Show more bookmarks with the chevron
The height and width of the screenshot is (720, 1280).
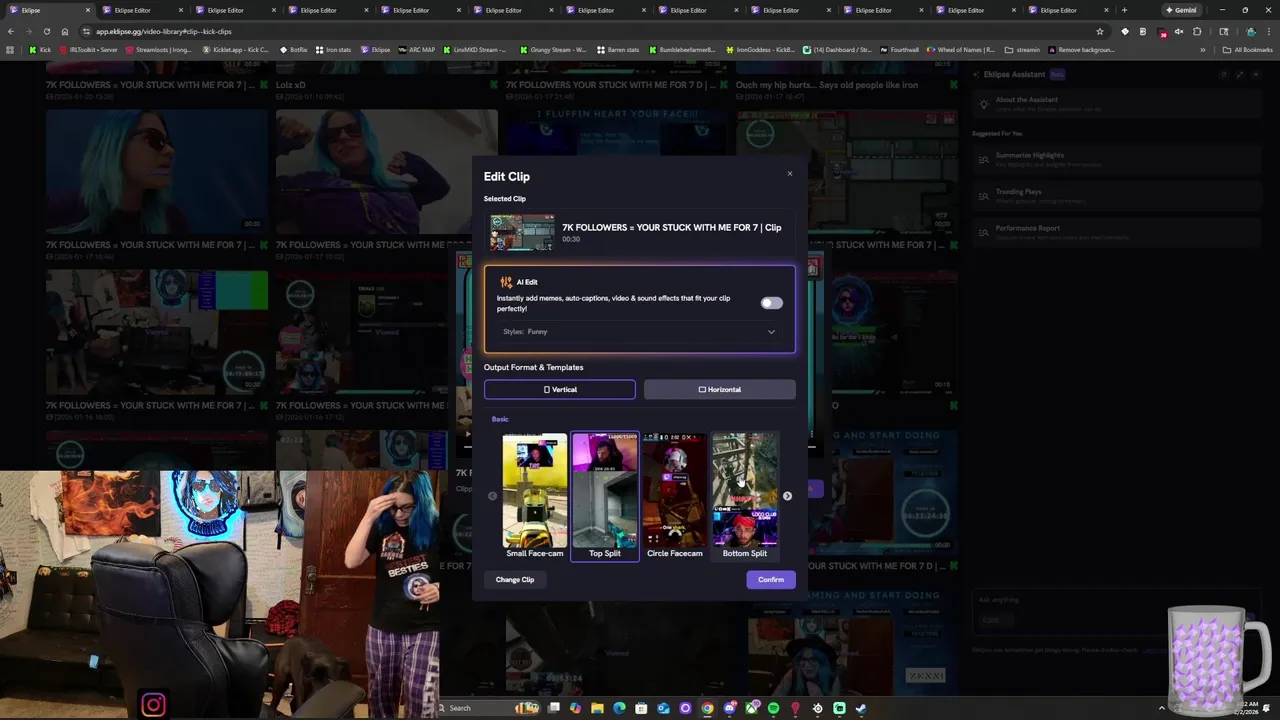(1203, 50)
